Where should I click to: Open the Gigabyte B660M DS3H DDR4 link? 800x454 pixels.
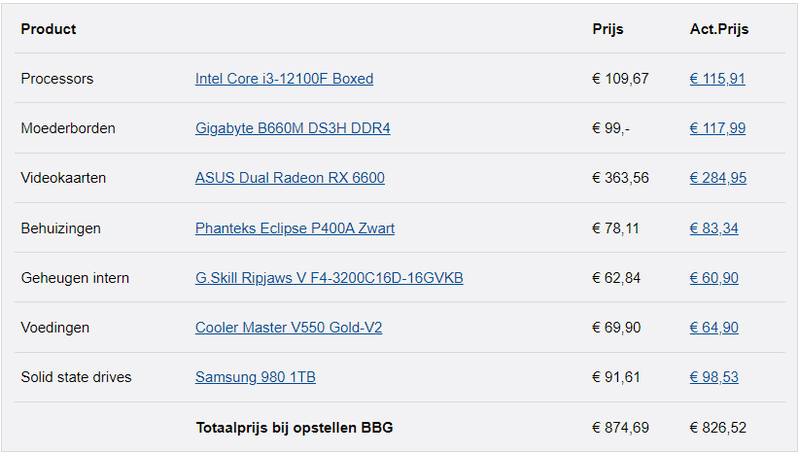(292, 129)
